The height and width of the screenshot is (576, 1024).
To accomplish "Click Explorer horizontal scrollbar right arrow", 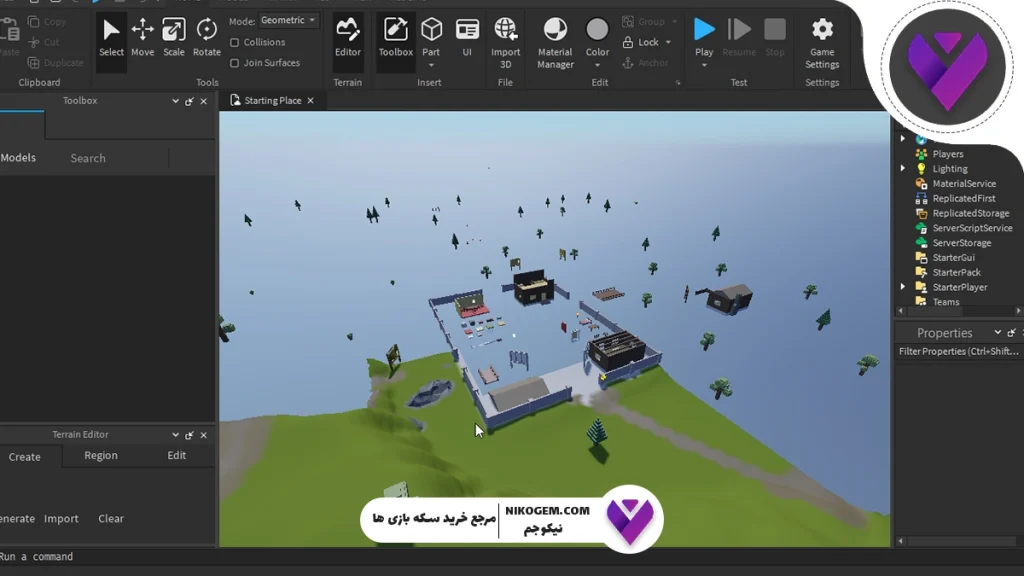I will pos(1018,312).
